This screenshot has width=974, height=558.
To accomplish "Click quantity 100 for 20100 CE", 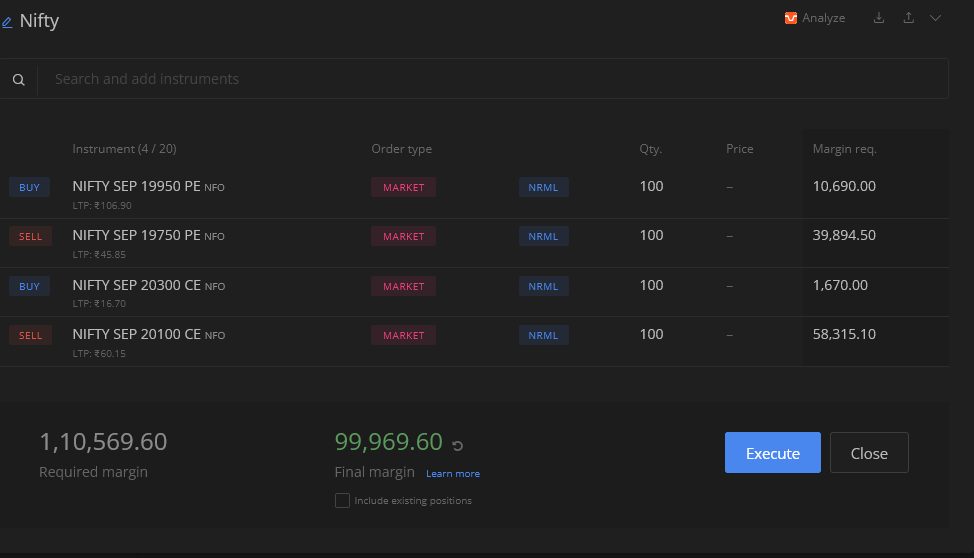I will tap(651, 334).
